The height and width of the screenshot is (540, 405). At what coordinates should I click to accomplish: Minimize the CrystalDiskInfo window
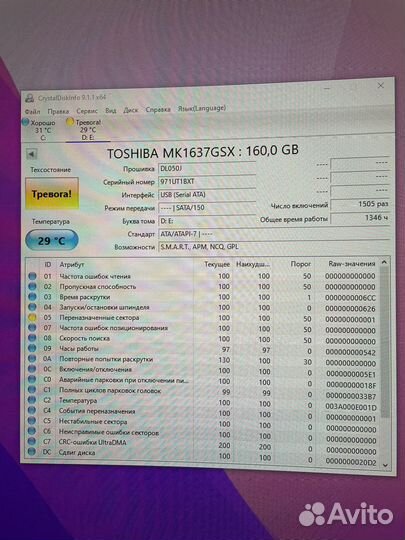coord(327,89)
